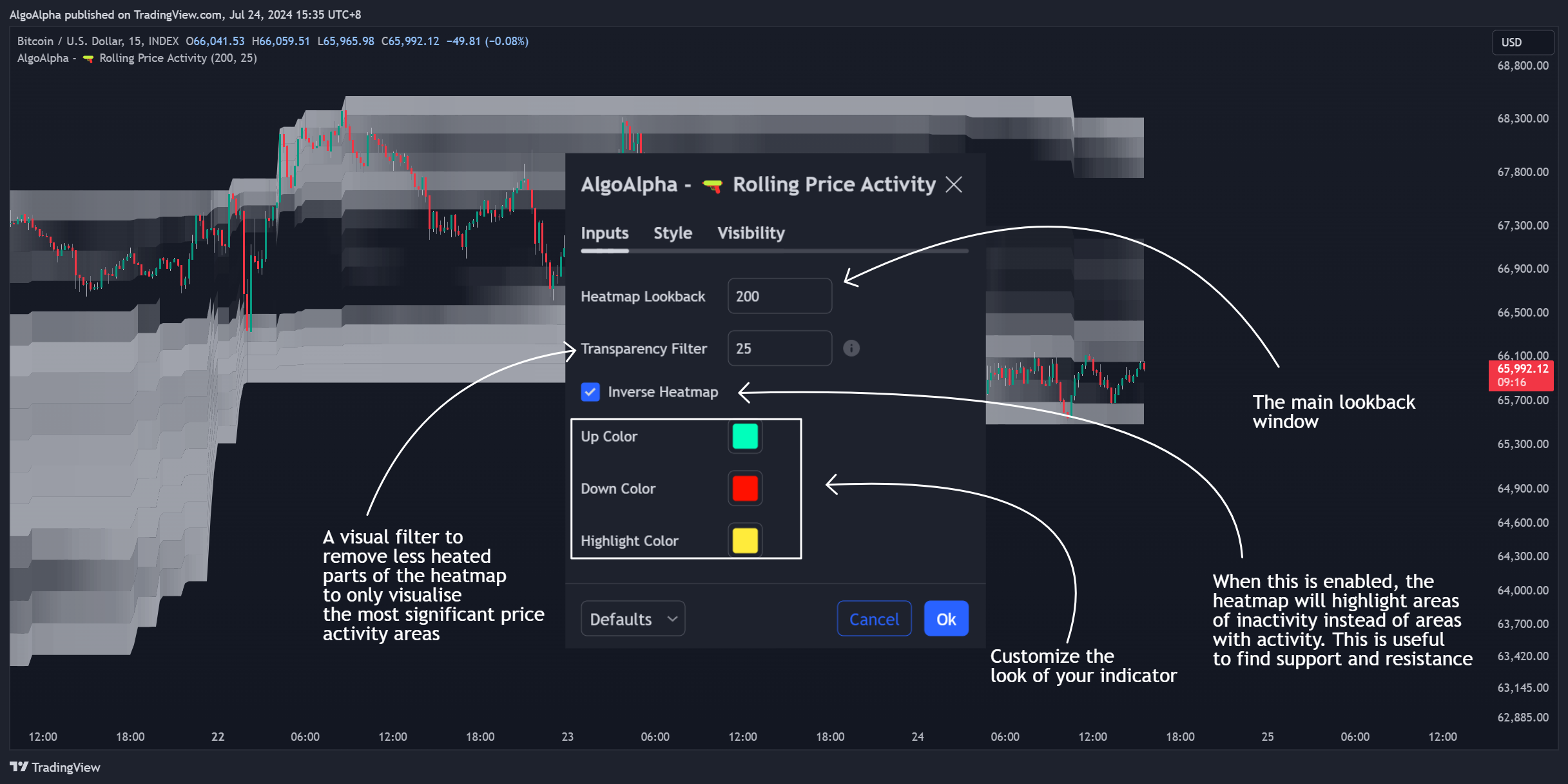The height and width of the screenshot is (784, 1568).
Task: Click the 64,000.00 price axis label
Action: point(1523,590)
